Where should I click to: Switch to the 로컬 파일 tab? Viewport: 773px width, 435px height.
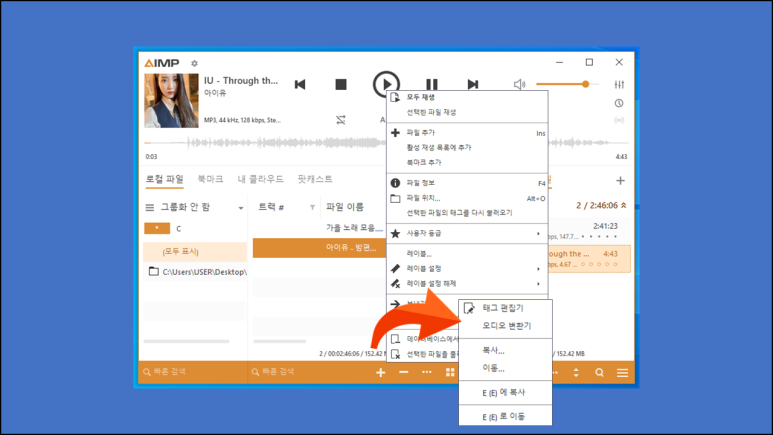click(x=165, y=179)
